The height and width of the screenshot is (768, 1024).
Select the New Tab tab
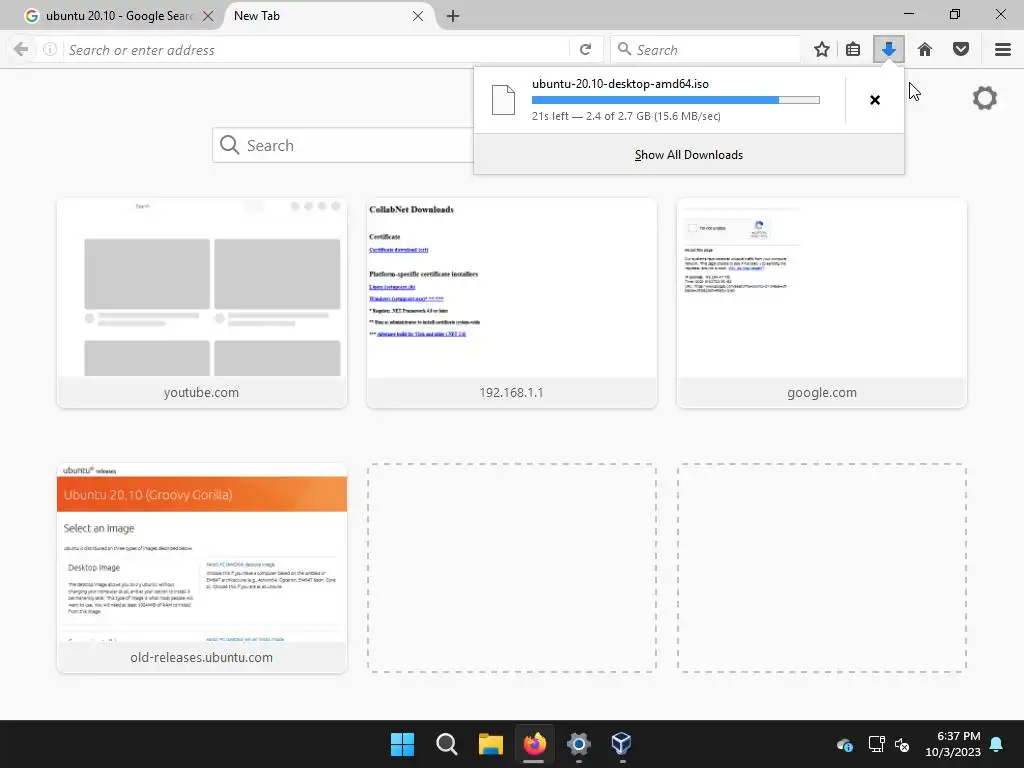click(x=328, y=16)
